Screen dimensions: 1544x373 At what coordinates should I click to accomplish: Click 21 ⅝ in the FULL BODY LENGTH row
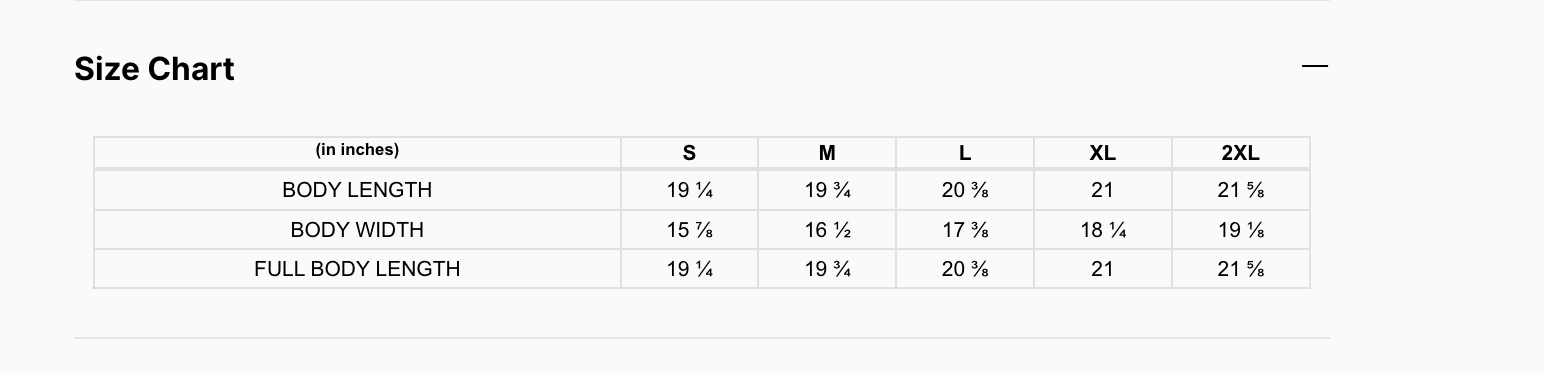point(1240,269)
